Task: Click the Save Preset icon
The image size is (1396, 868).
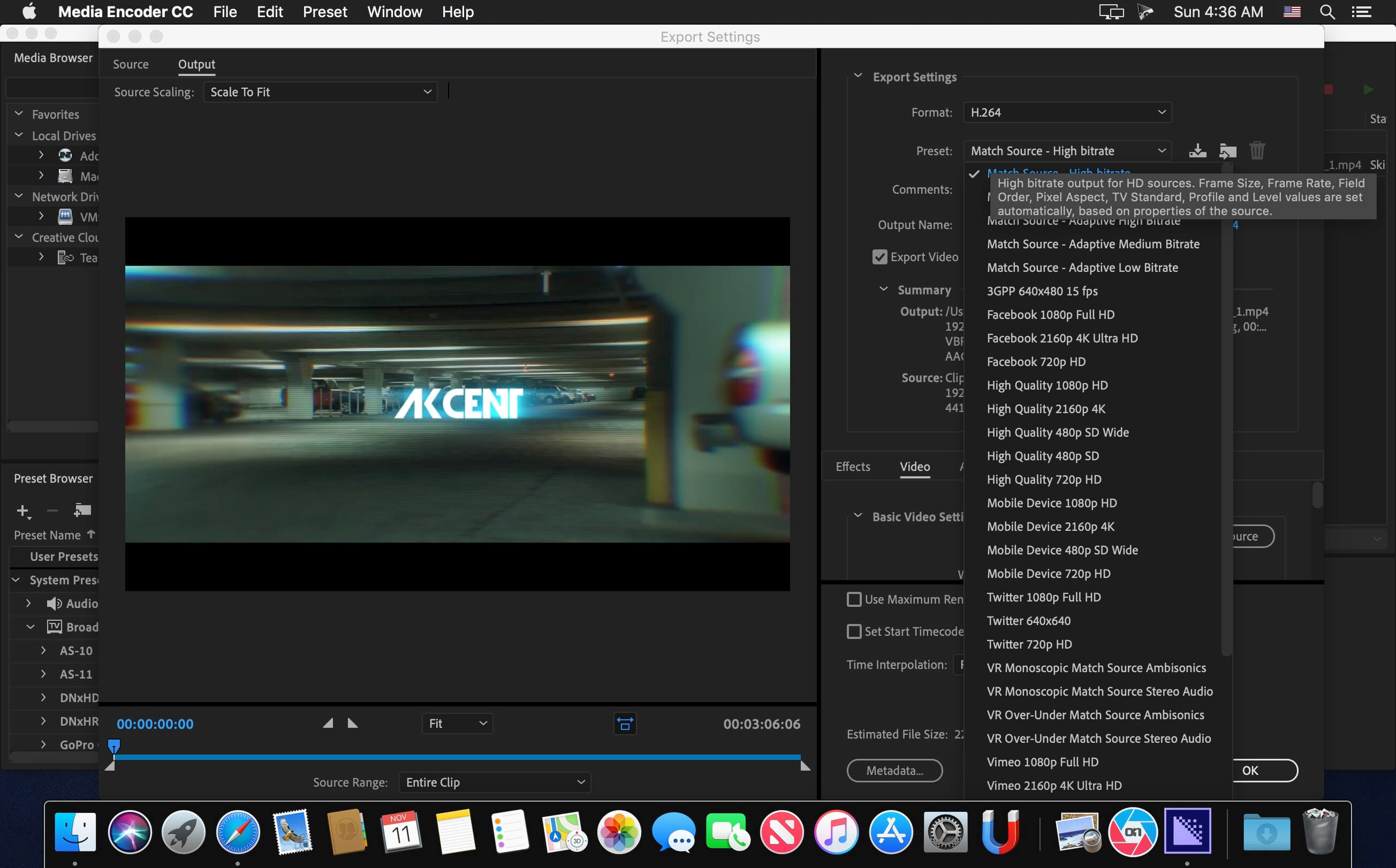Action: 1197,151
